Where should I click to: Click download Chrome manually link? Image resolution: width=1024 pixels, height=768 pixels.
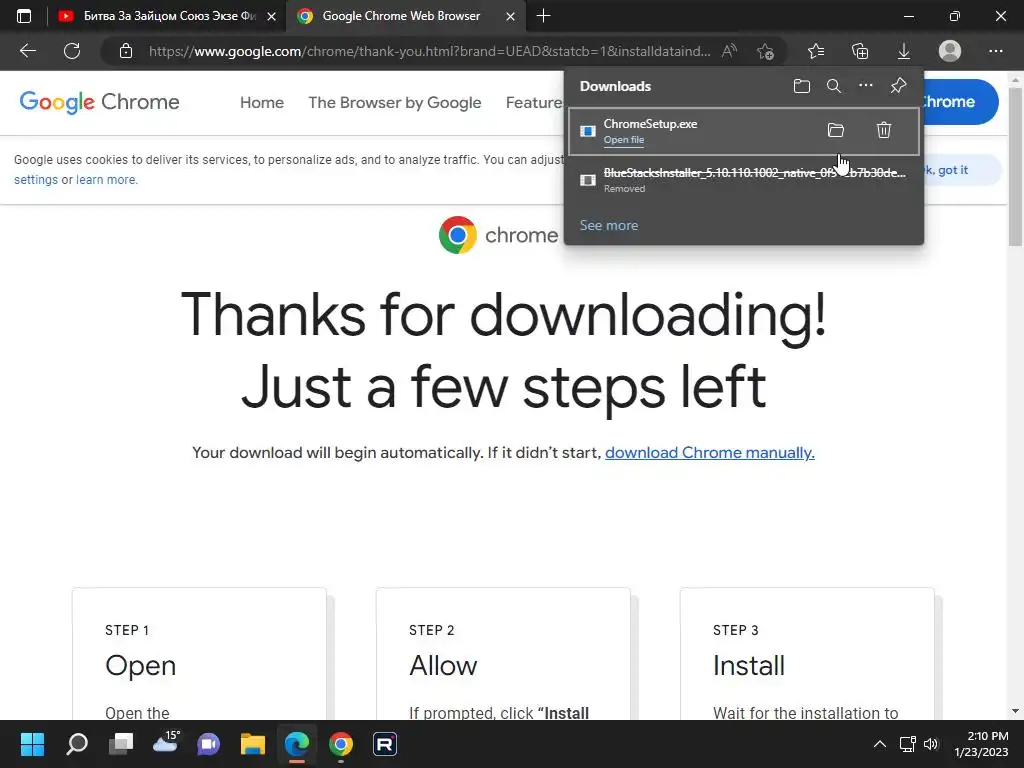709,453
